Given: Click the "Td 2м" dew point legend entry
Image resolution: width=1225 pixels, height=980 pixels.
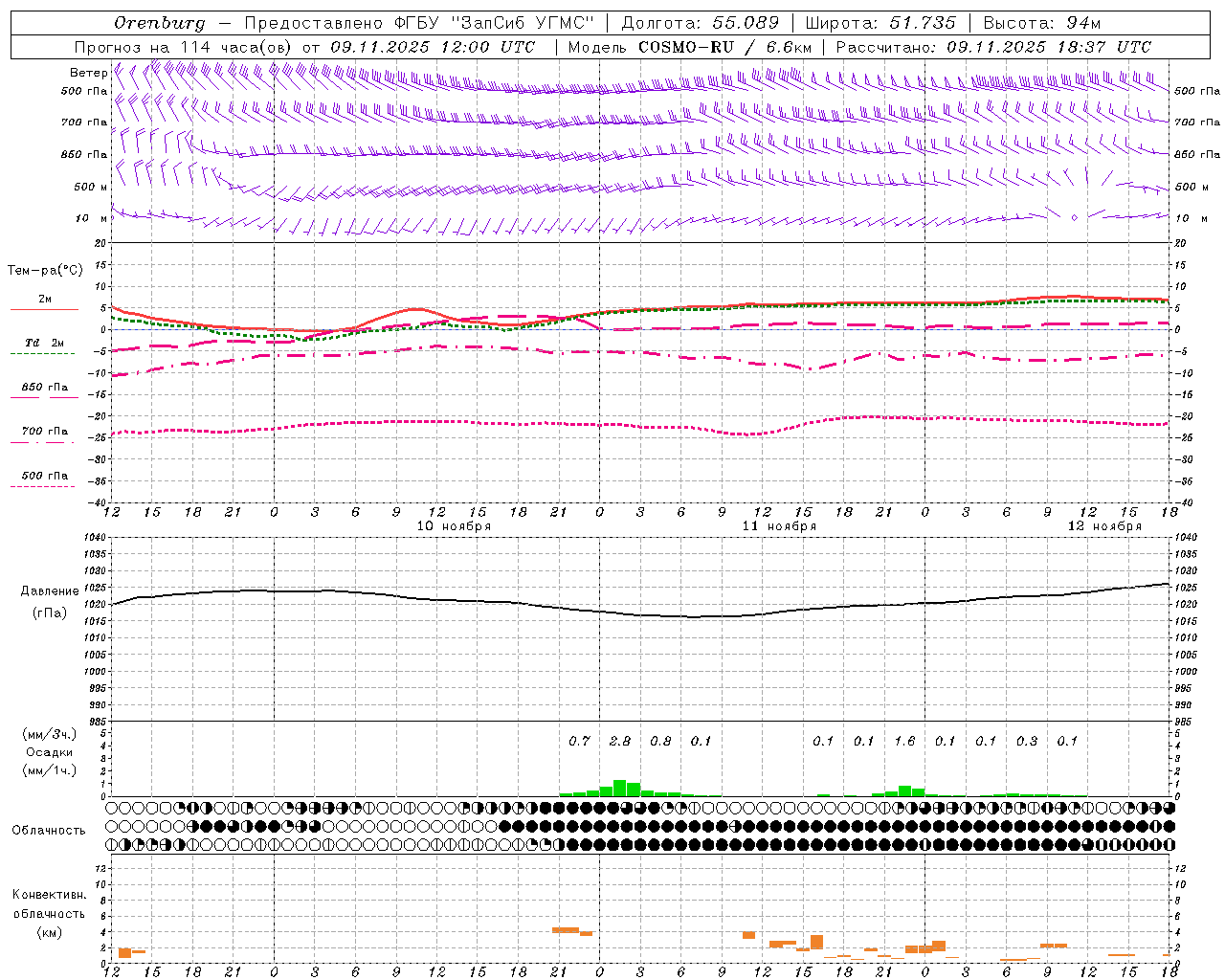Looking at the screenshot, I should tap(44, 343).
